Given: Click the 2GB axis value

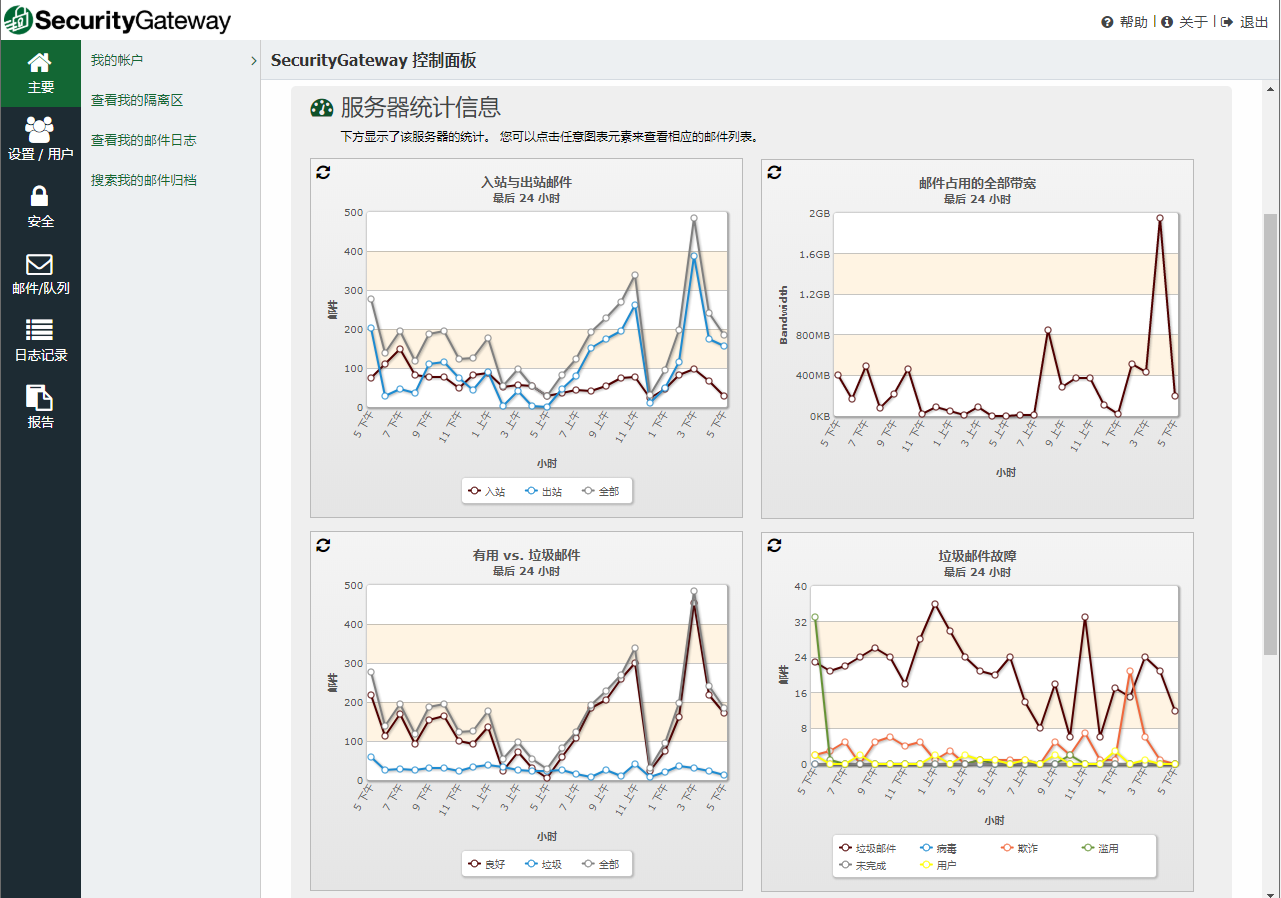Looking at the screenshot, I should (819, 214).
